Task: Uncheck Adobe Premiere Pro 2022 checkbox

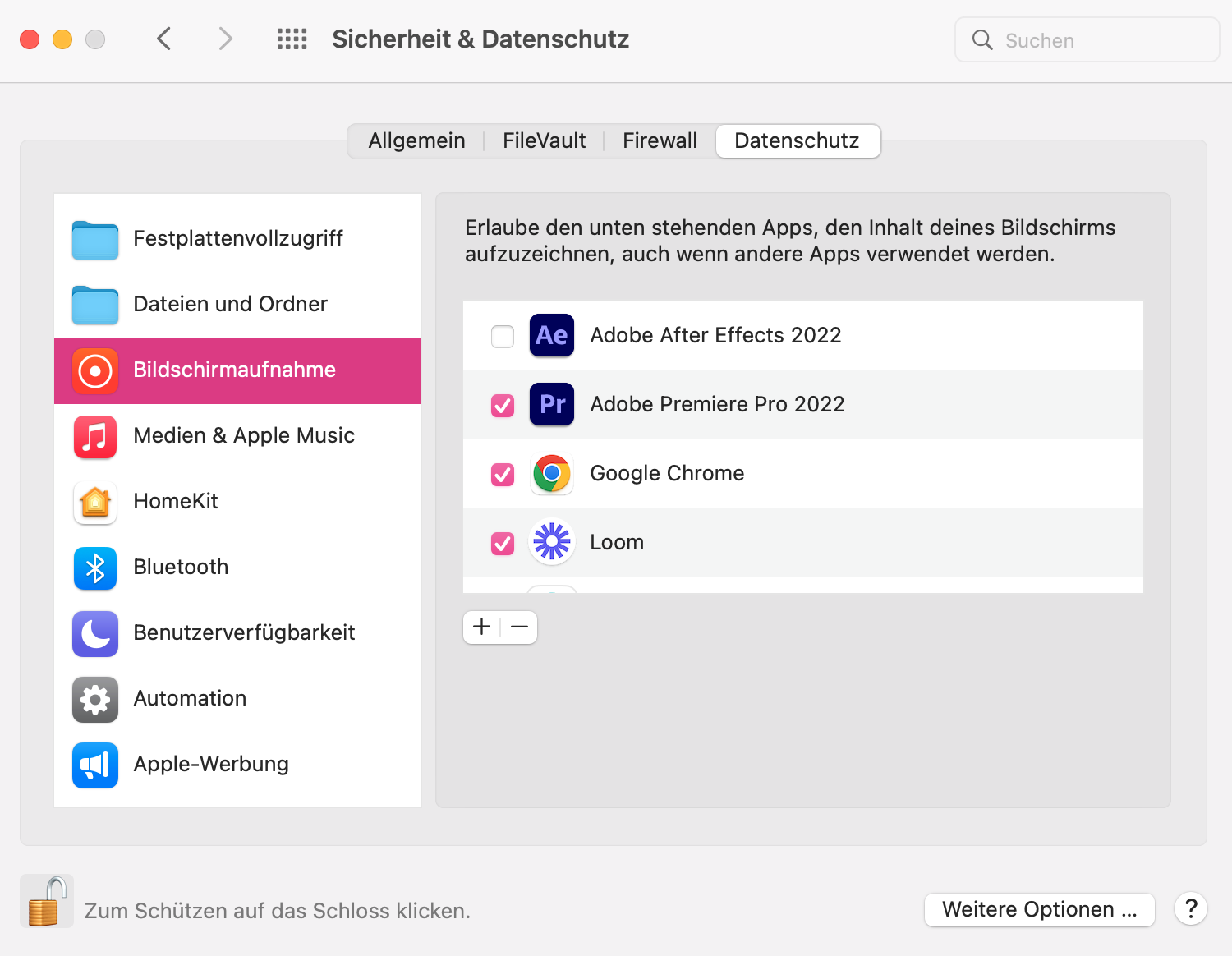Action: tap(503, 405)
